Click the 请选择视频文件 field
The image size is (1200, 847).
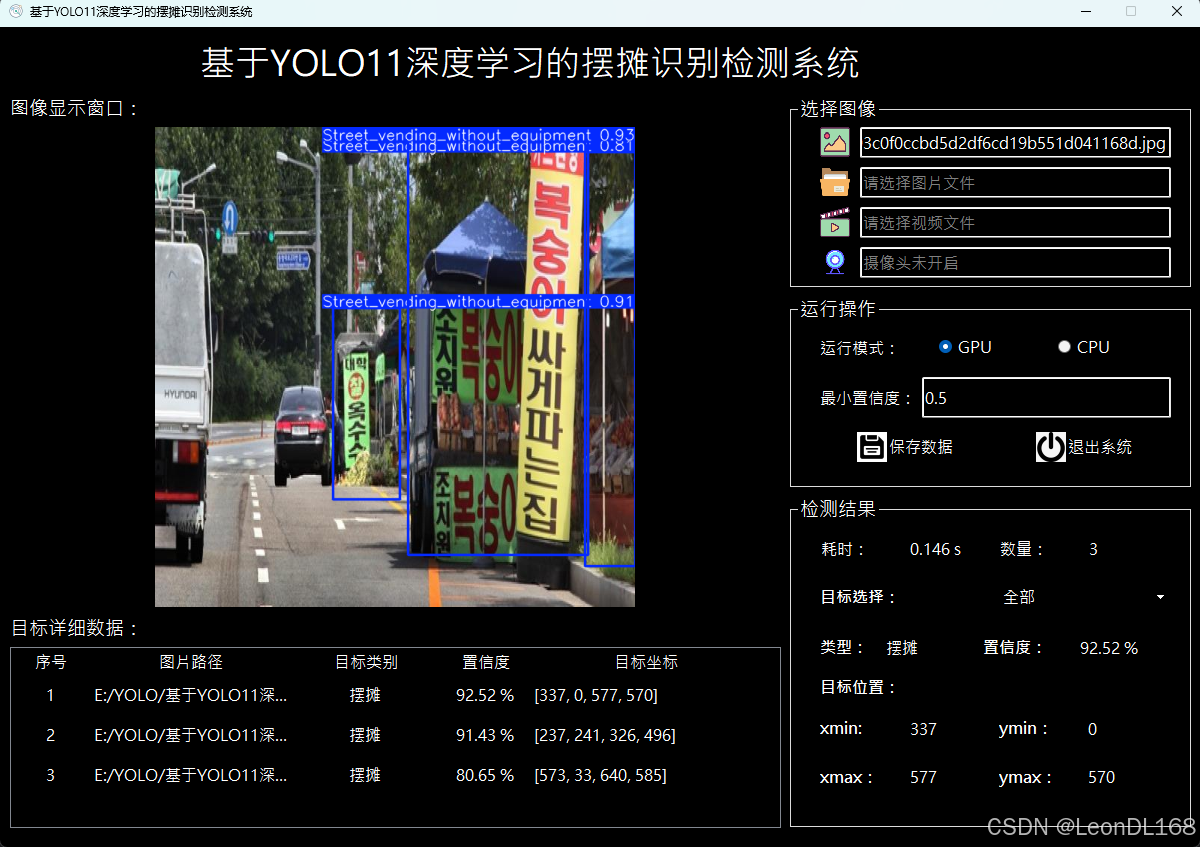[x=1015, y=222]
